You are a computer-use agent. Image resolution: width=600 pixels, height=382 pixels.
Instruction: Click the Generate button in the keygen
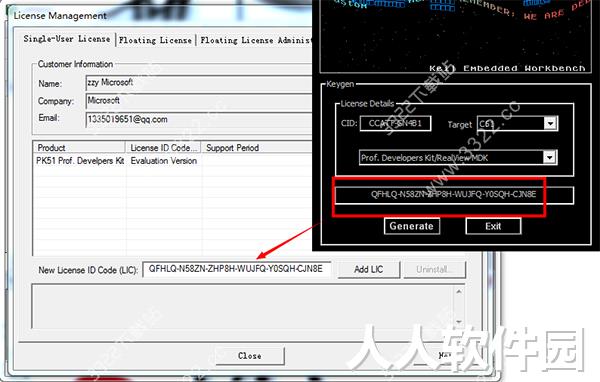pyautogui.click(x=412, y=226)
